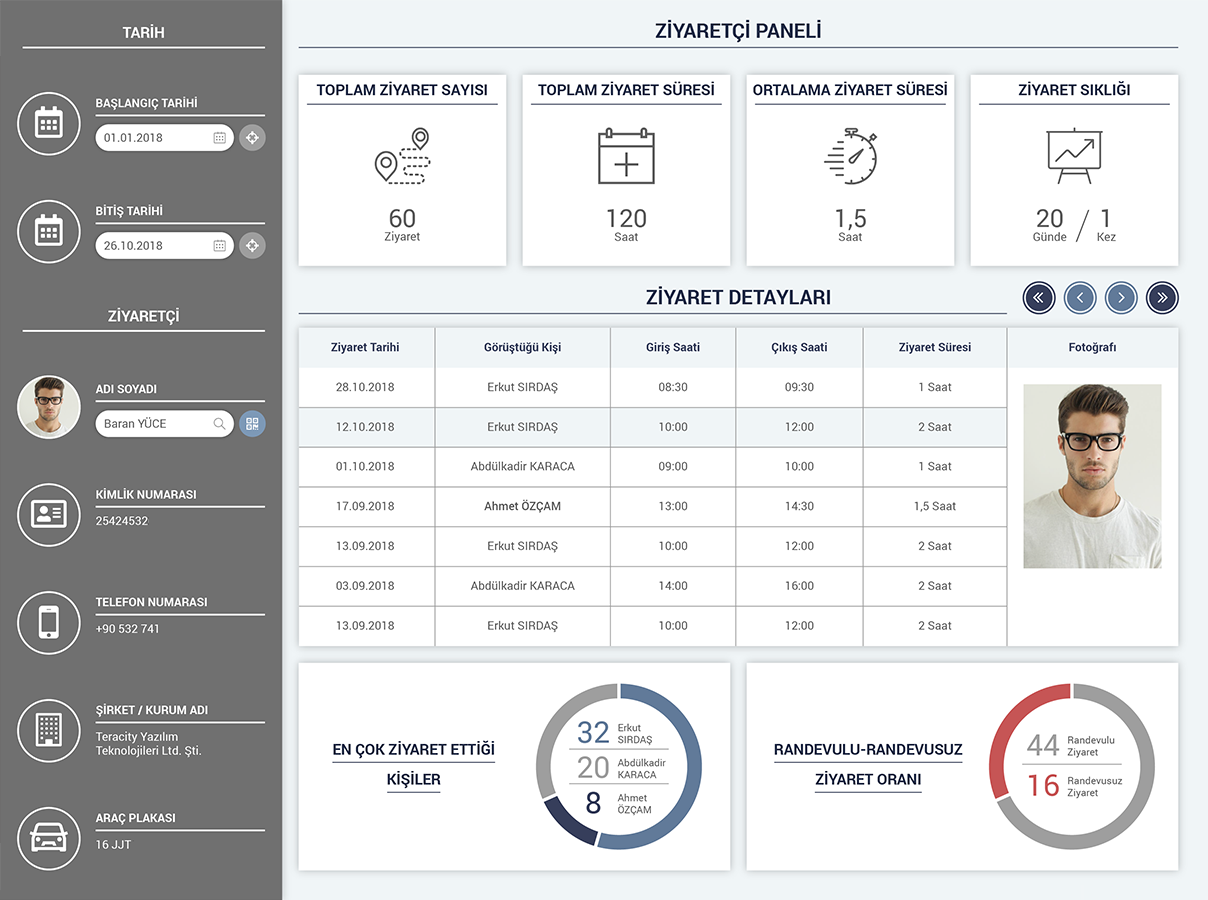
Task: Click the search magnifier in the name field
Action: pos(219,424)
